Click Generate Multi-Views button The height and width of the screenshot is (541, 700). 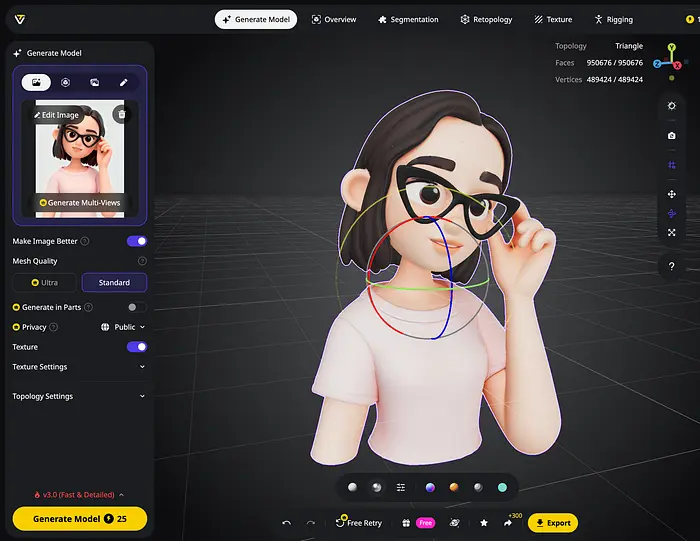tap(80, 203)
